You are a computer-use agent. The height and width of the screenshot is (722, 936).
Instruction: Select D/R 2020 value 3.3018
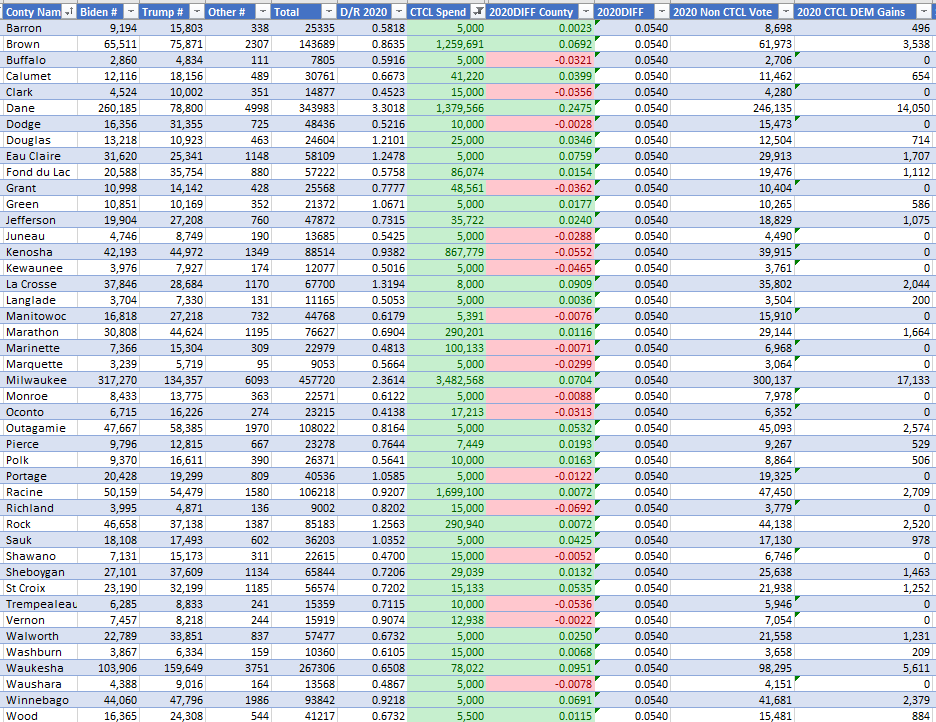pos(372,108)
